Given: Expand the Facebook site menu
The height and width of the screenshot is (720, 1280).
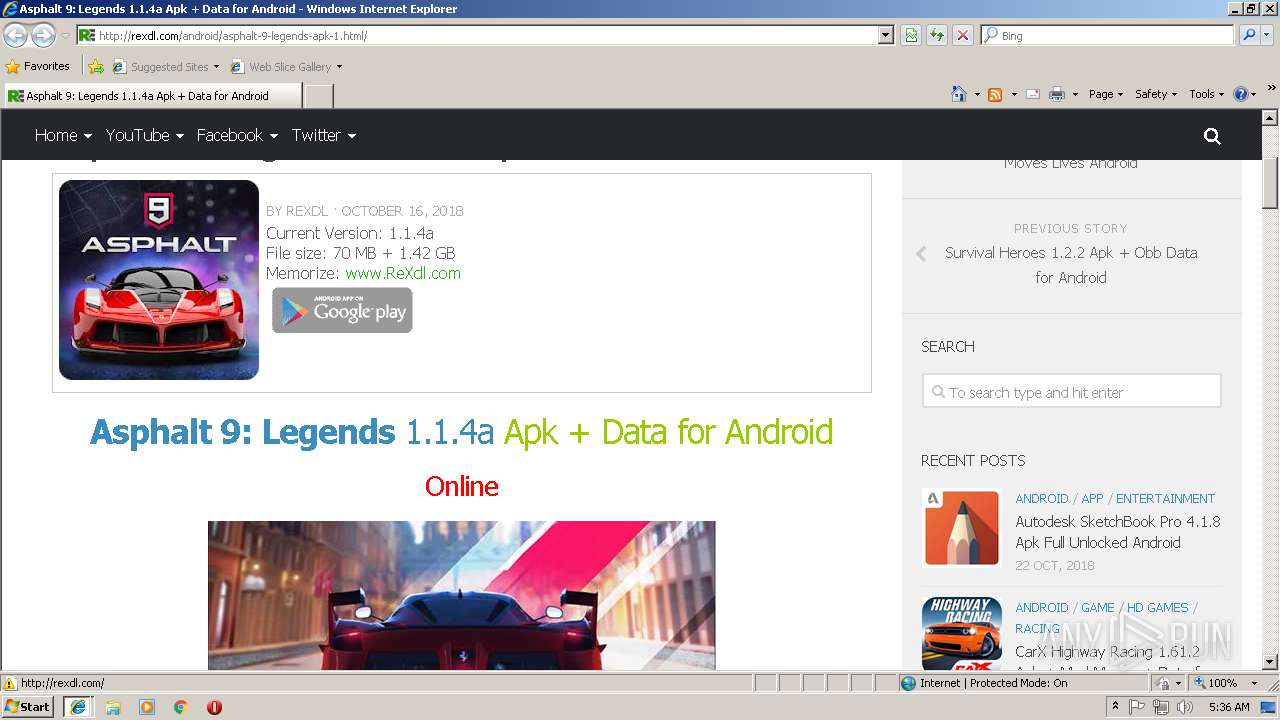Looking at the screenshot, I should click(x=237, y=135).
